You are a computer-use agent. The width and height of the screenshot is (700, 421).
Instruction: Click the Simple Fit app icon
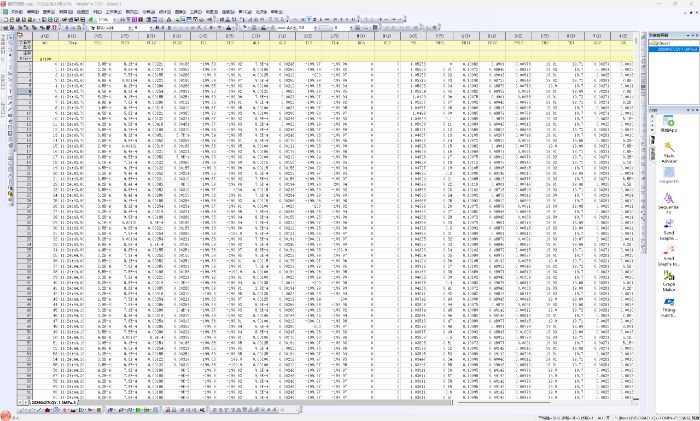tap(669, 175)
